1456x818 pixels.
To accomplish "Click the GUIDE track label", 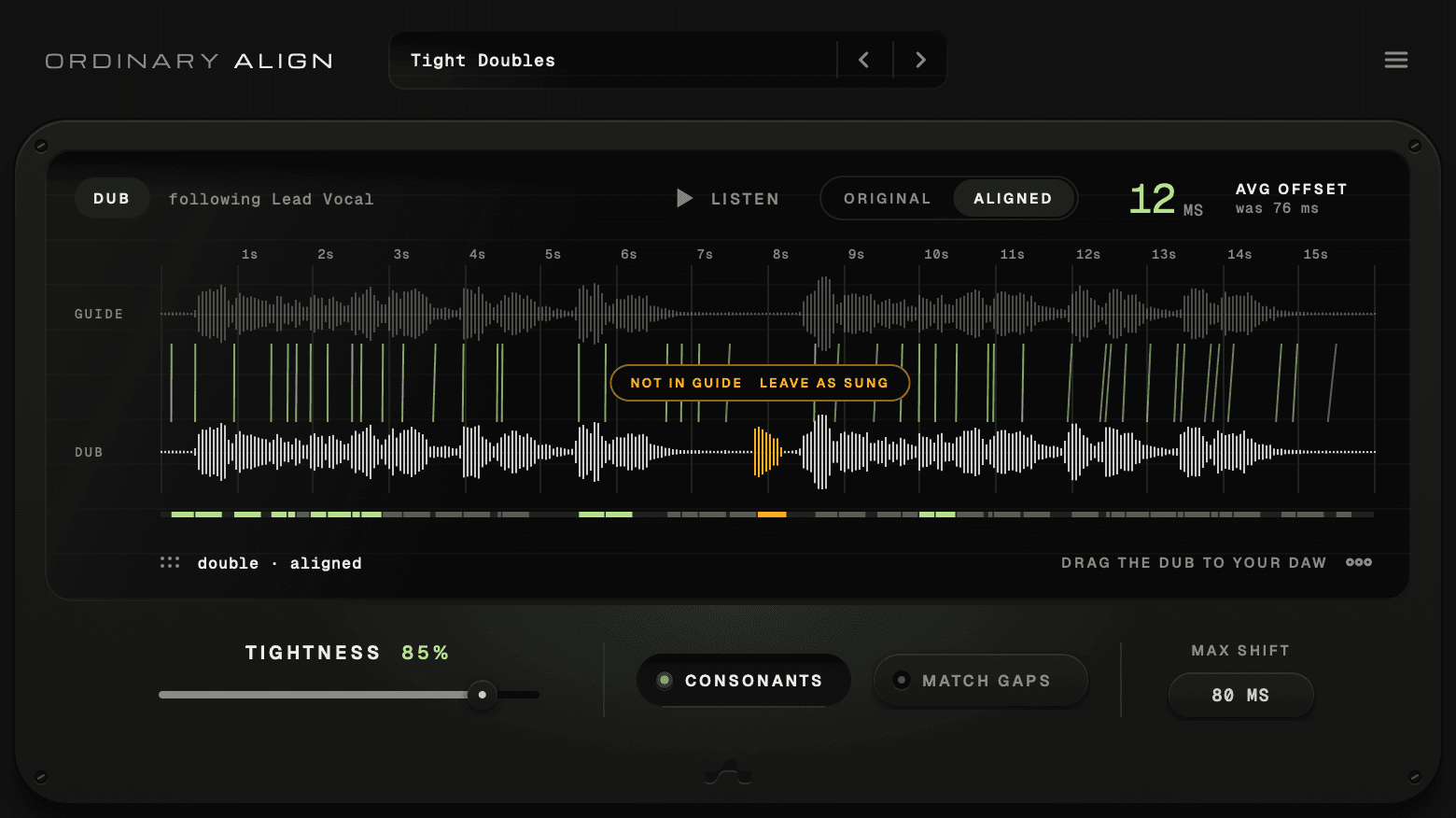I will click(99, 314).
